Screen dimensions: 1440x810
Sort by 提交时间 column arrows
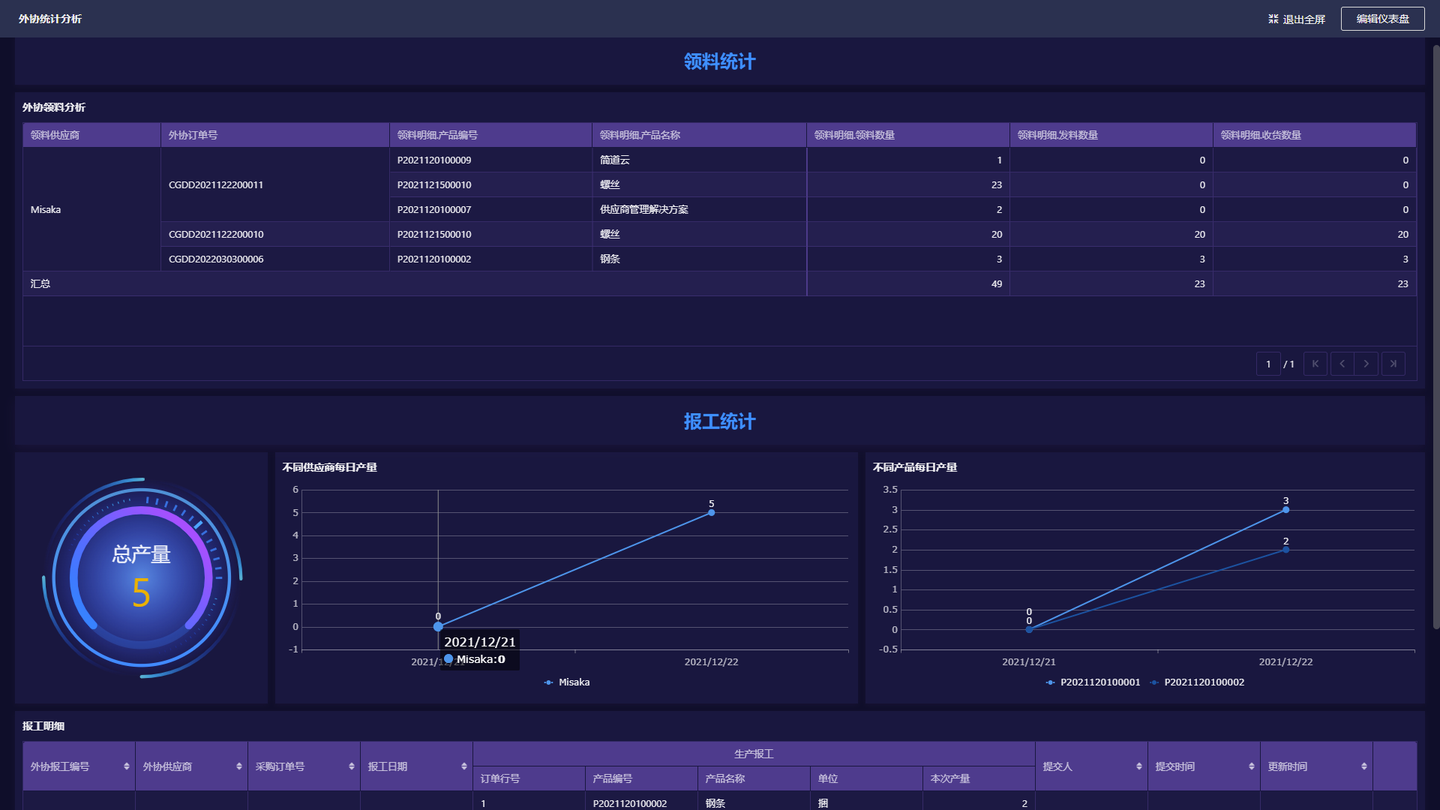(x=1251, y=766)
